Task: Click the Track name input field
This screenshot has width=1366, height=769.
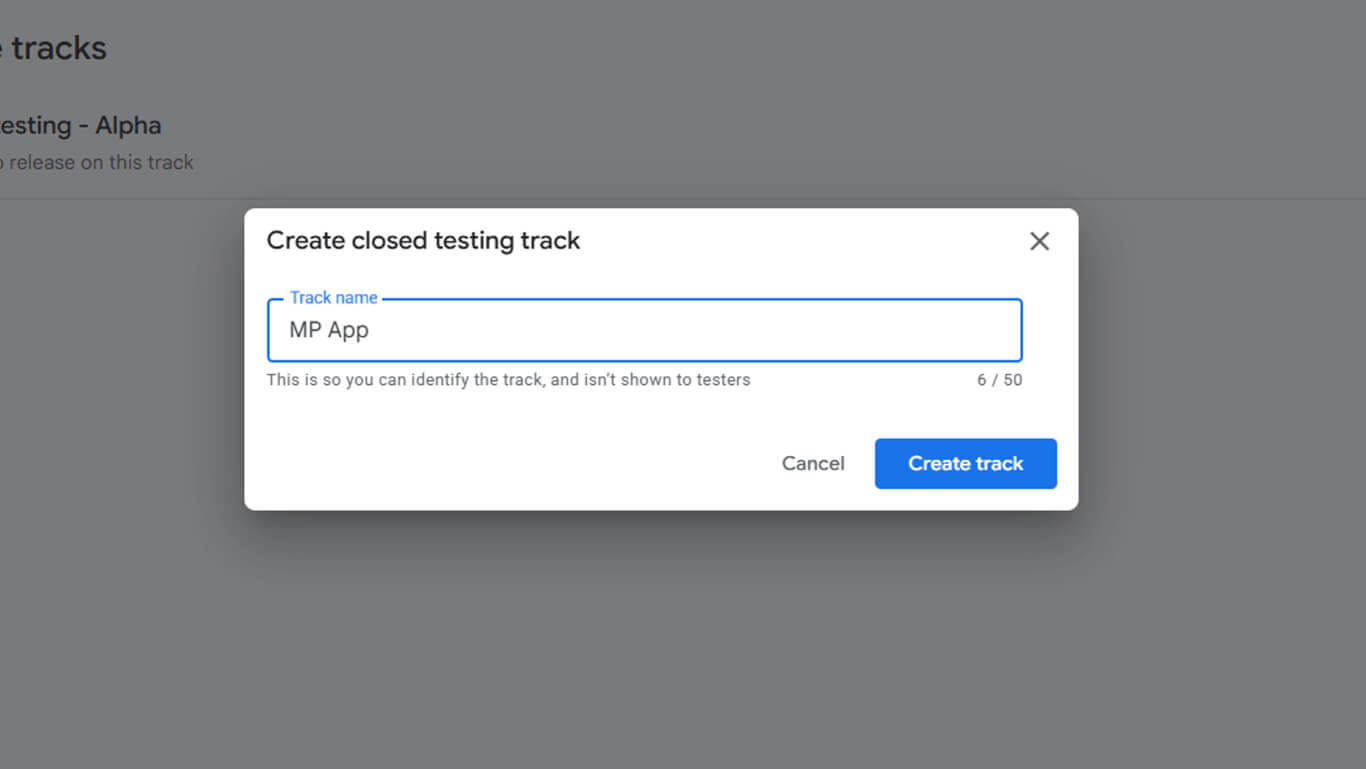Action: tap(644, 330)
